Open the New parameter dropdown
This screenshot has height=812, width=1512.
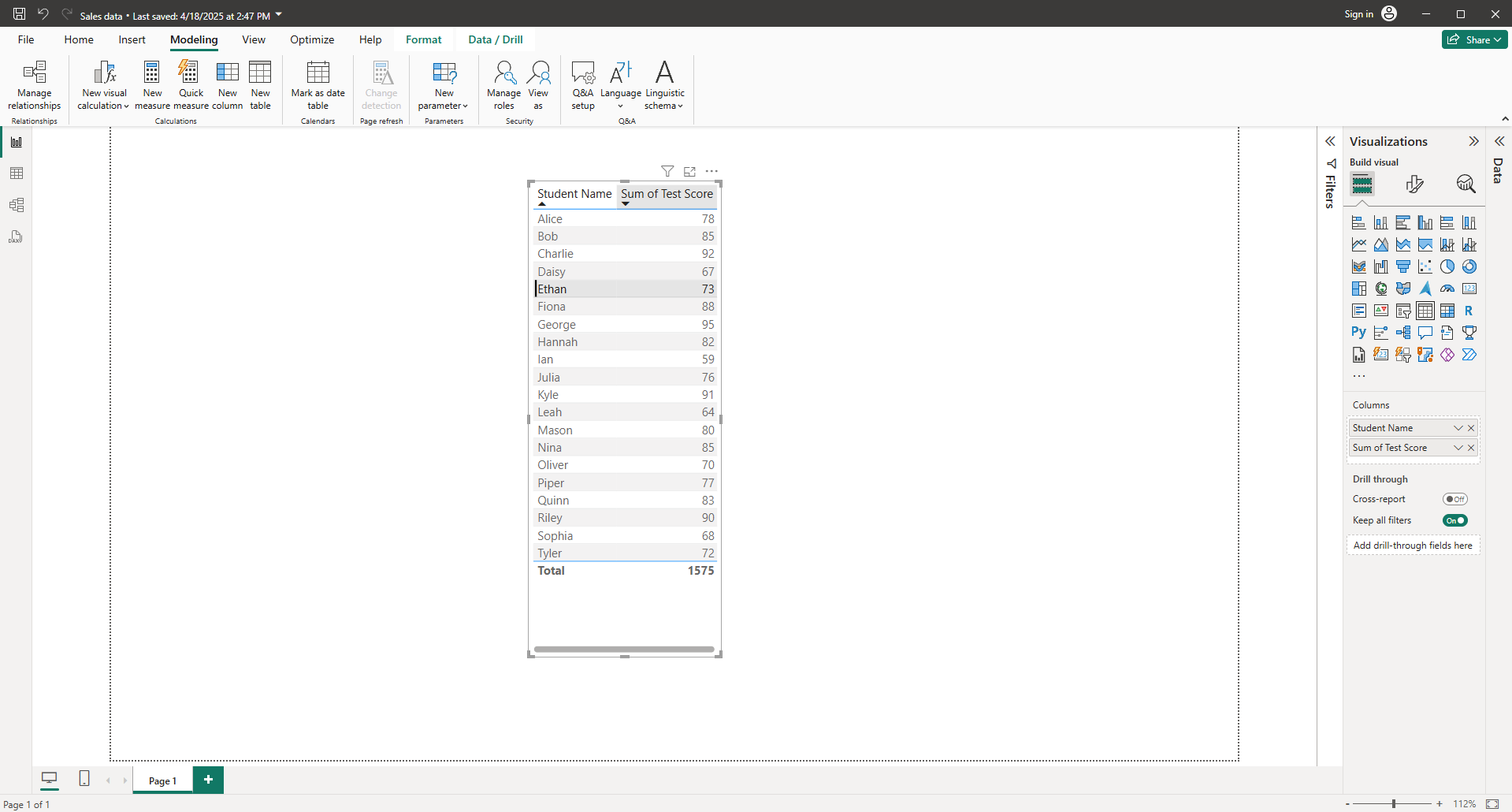click(x=444, y=85)
